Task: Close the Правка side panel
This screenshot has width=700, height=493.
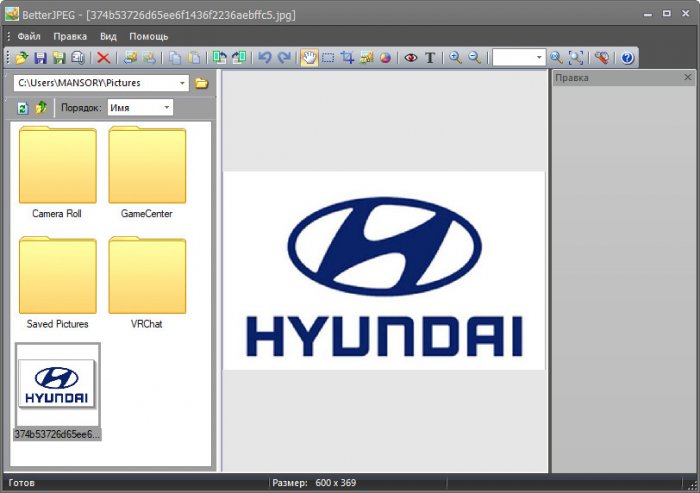Action: (x=687, y=77)
